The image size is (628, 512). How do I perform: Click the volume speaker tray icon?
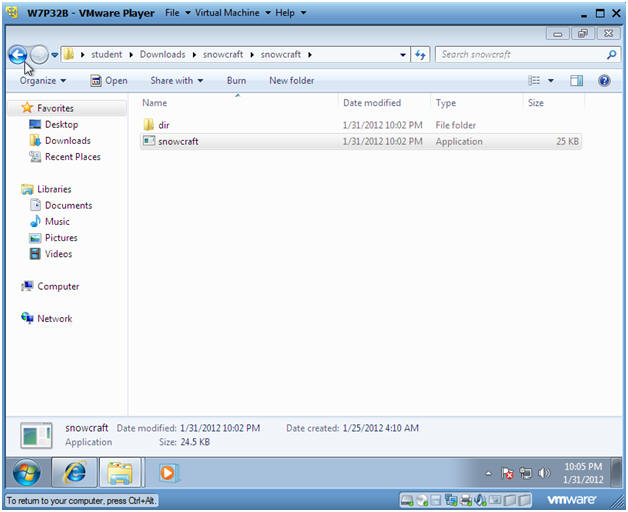coord(543,474)
